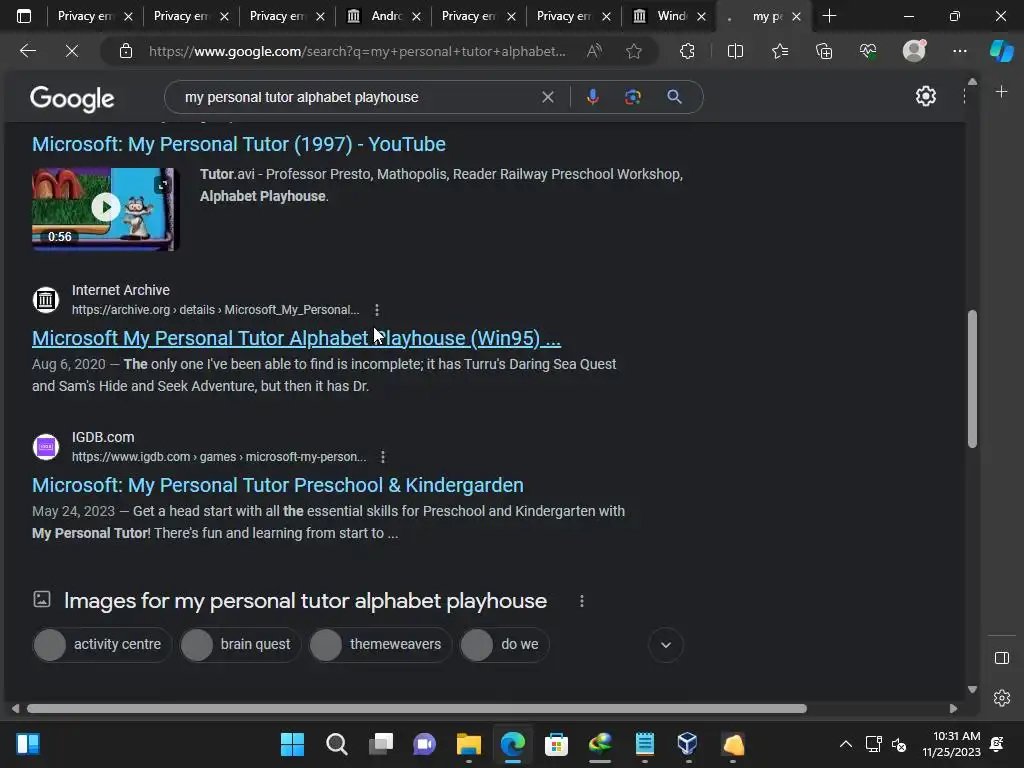The height and width of the screenshot is (768, 1024).
Task: Go back with the browser back arrow
Action: pyautogui.click(x=27, y=51)
